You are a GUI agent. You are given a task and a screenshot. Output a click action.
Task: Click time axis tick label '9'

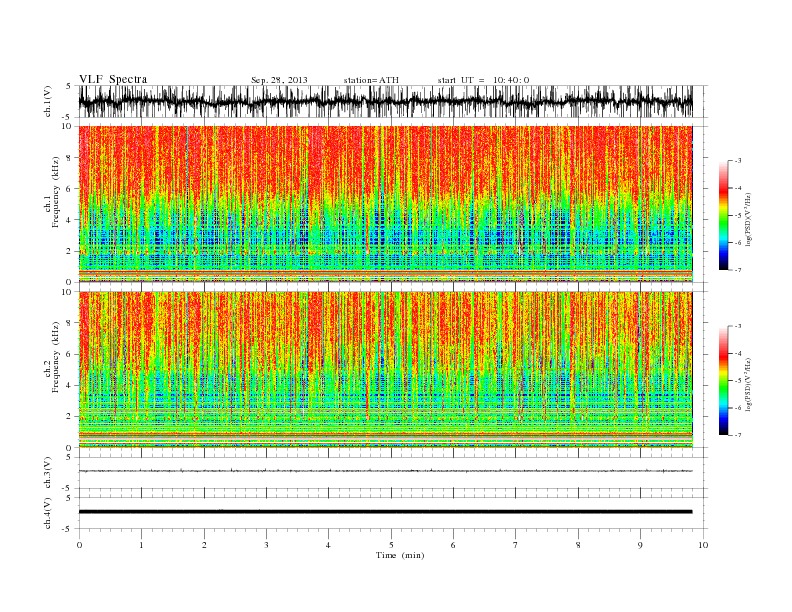coord(640,545)
